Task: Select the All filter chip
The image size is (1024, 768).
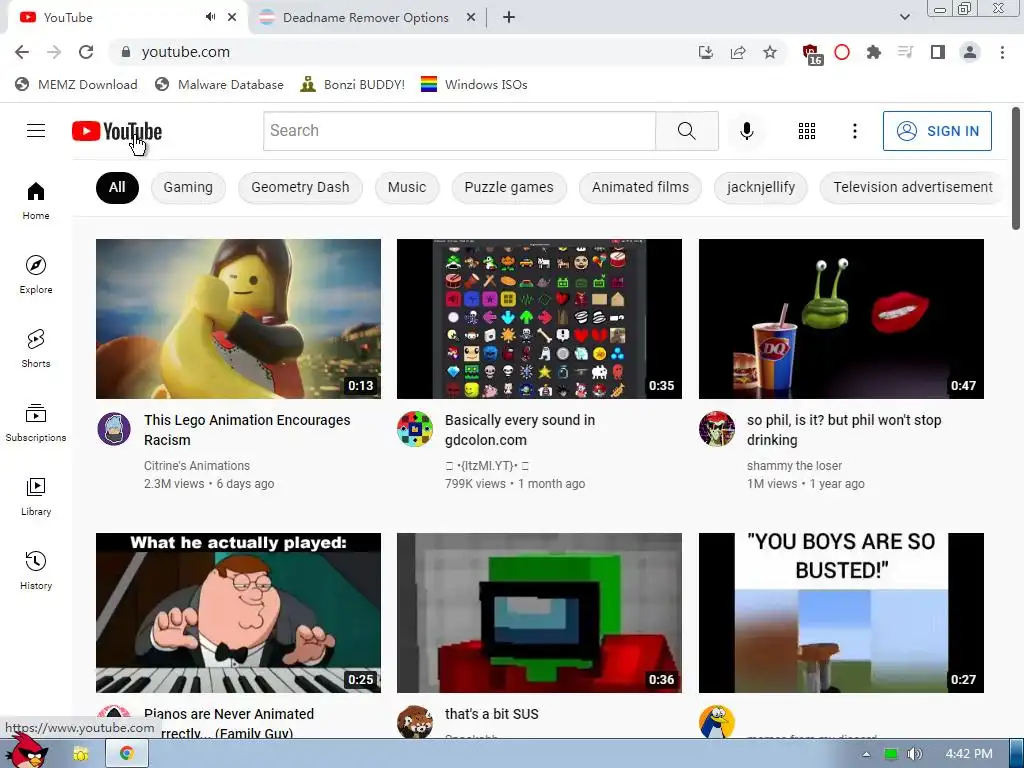Action: pyautogui.click(x=117, y=187)
